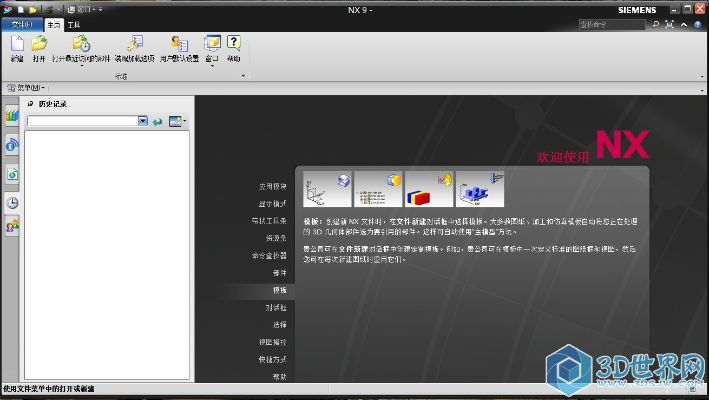Click the pin icon beside 历史记录

[30, 104]
